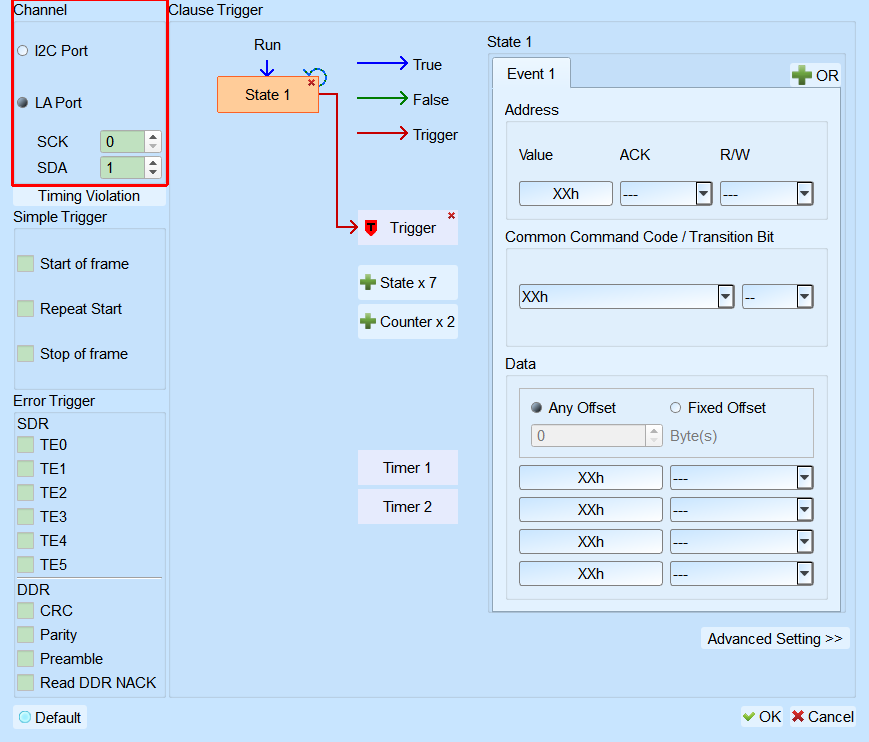Check the TE0 error trigger
The width and height of the screenshot is (869, 742).
tap(25, 444)
